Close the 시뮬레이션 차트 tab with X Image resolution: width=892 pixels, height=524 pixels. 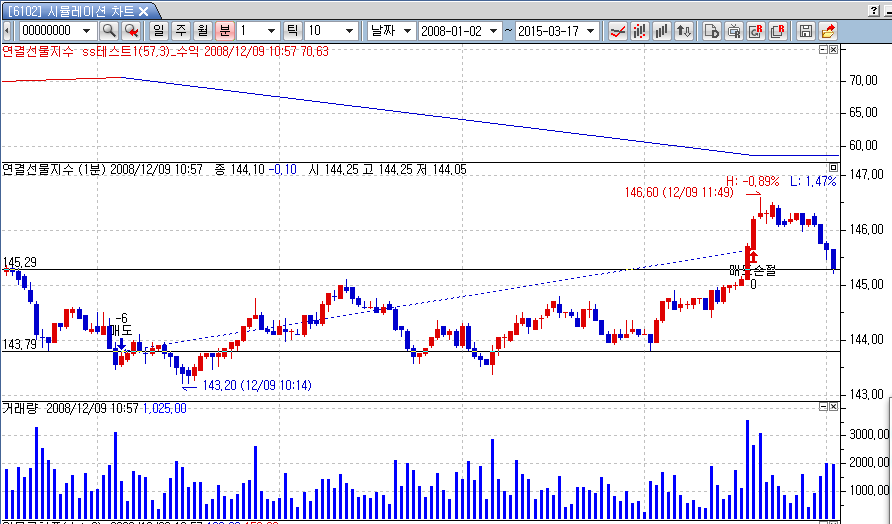(144, 11)
